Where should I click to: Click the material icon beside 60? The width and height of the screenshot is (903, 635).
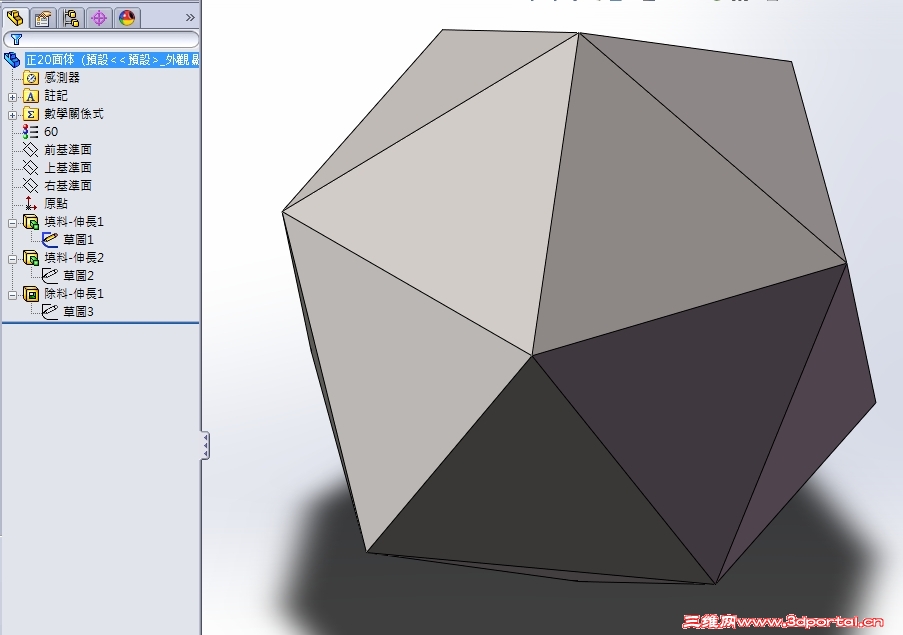[30, 132]
